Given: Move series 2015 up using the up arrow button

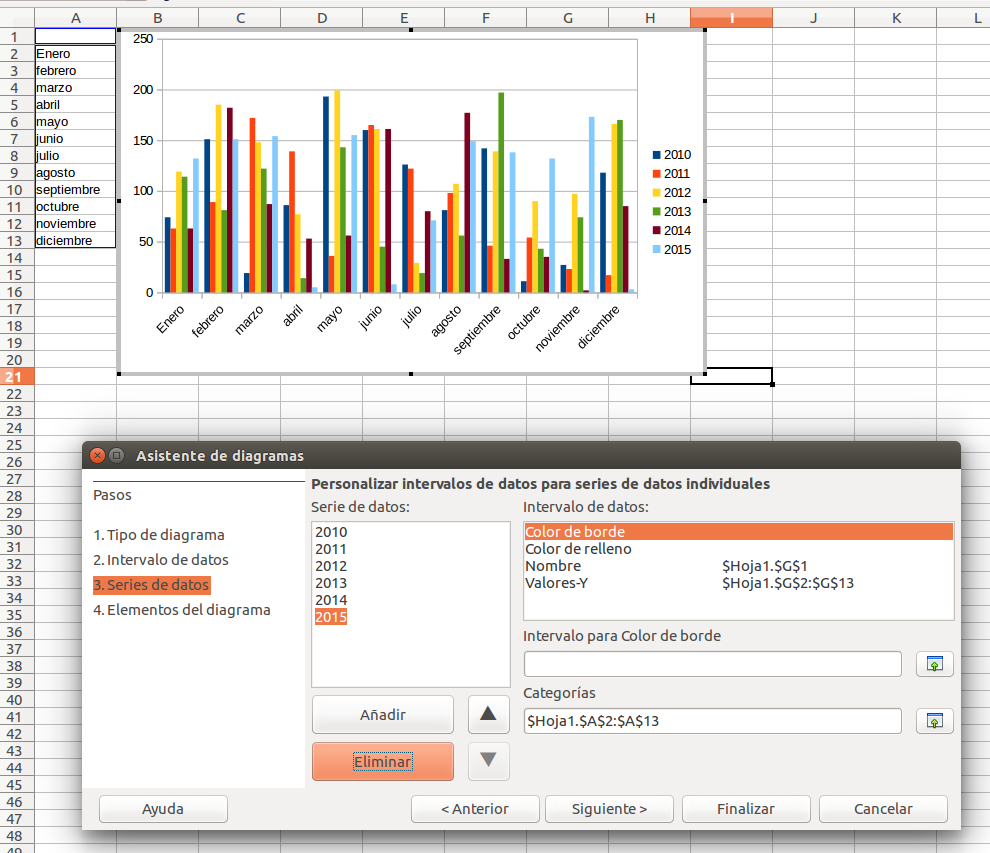Looking at the screenshot, I should pyautogui.click(x=488, y=714).
